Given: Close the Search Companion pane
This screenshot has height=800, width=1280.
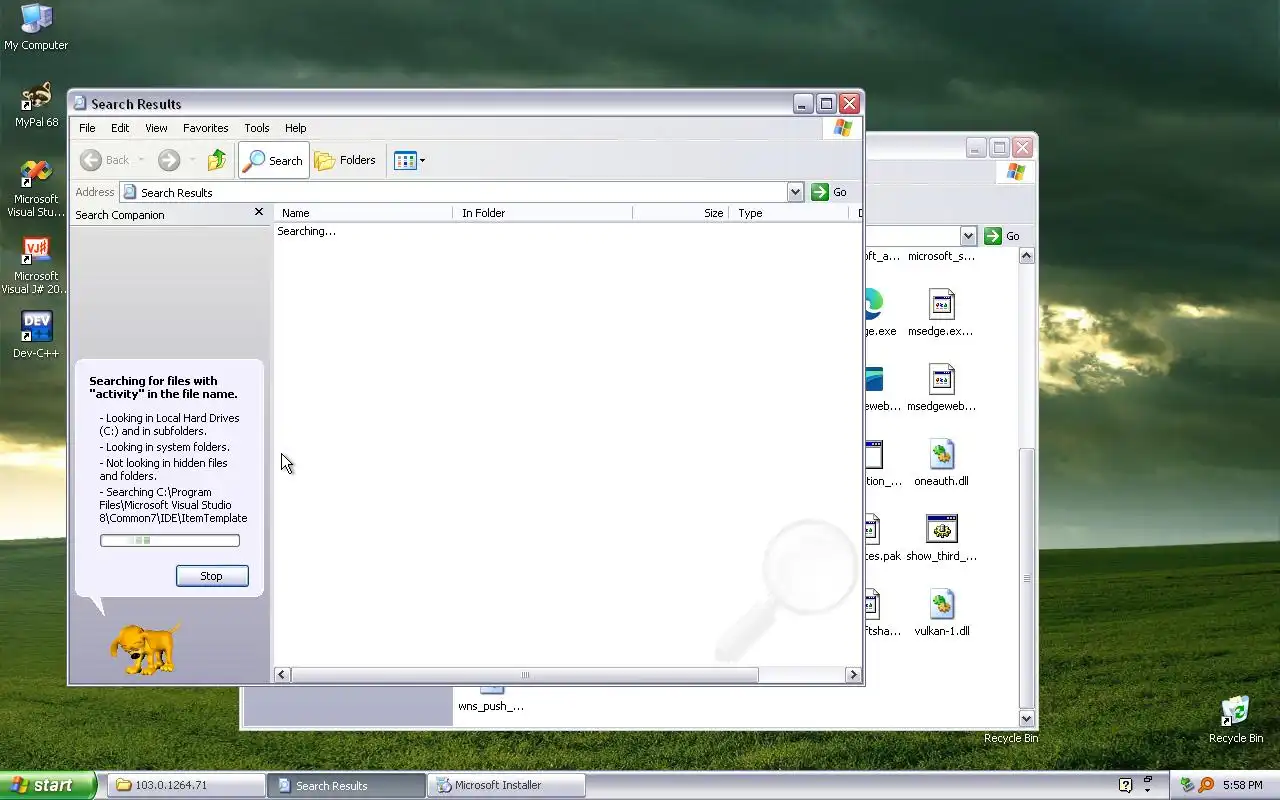Looking at the screenshot, I should tap(259, 212).
